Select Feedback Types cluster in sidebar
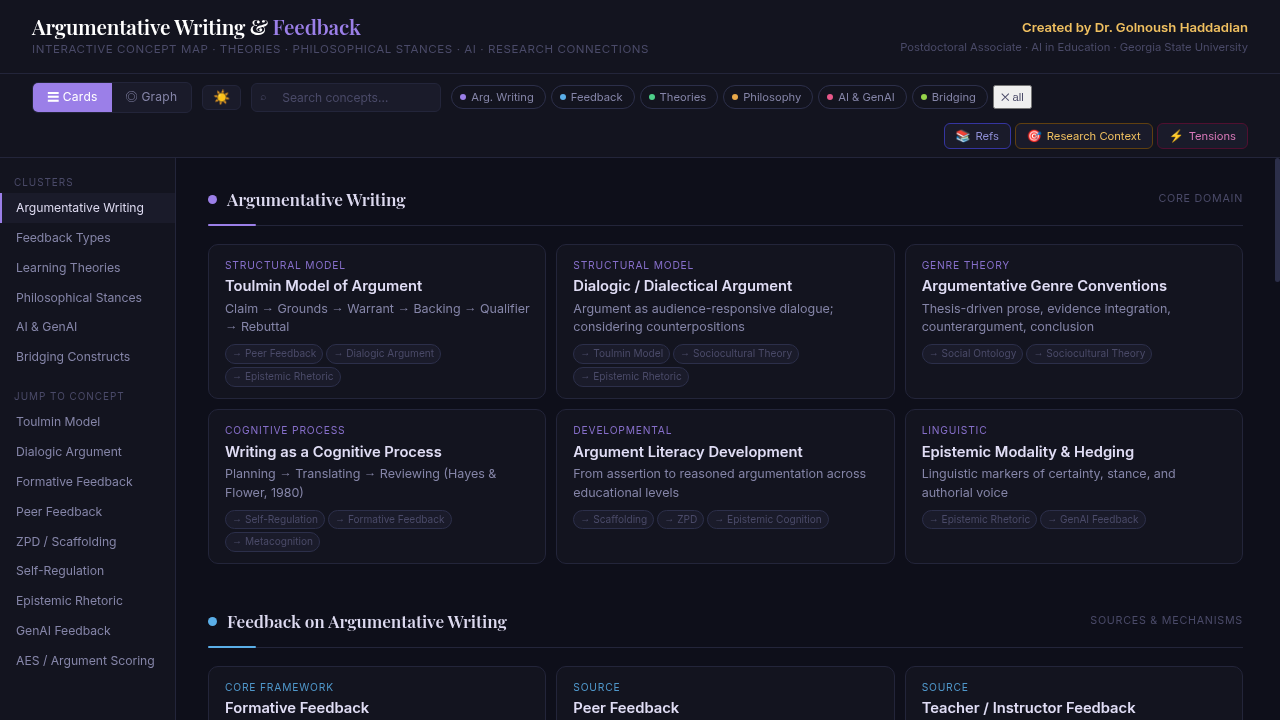 [x=88, y=238]
